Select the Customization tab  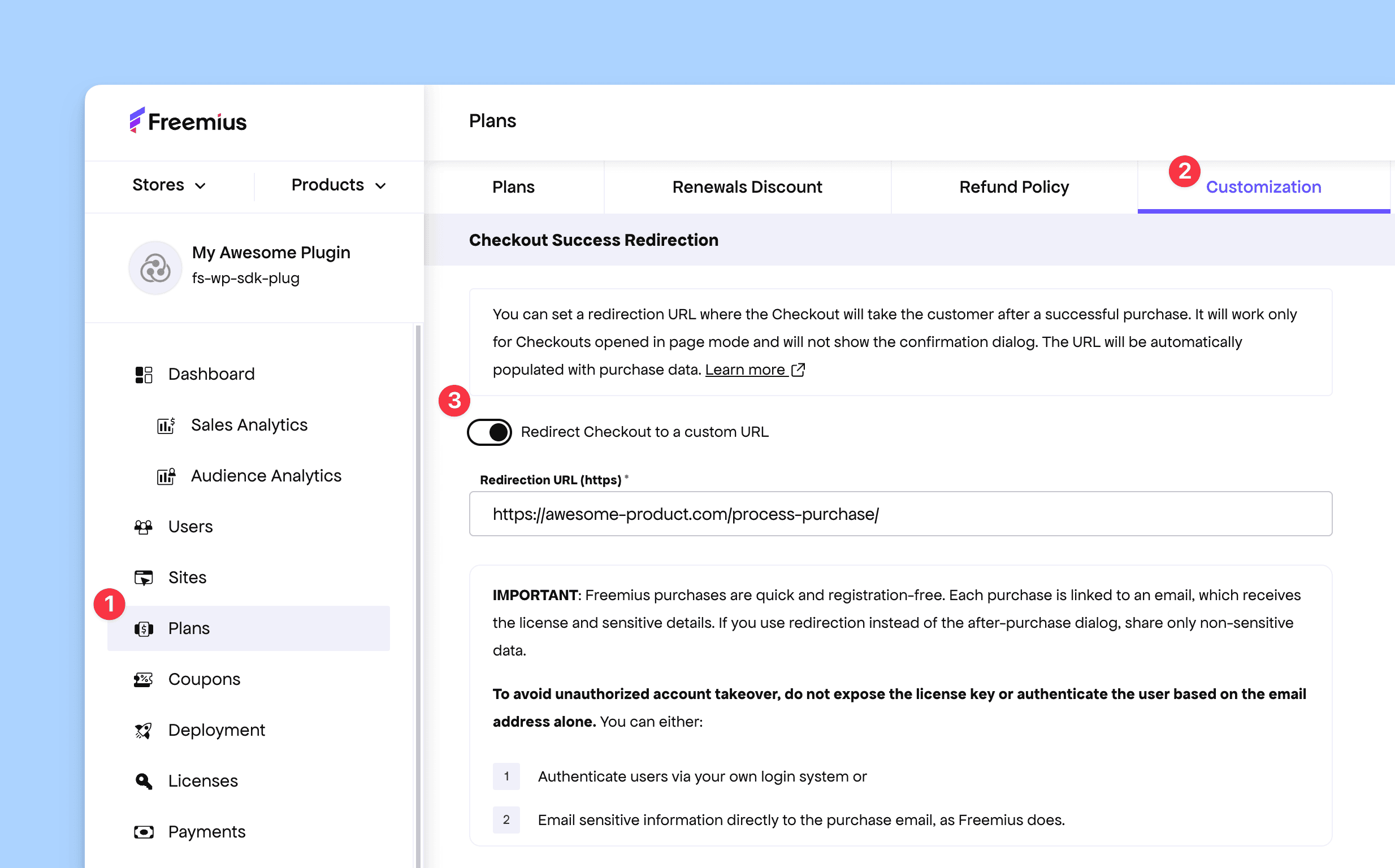point(1263,187)
